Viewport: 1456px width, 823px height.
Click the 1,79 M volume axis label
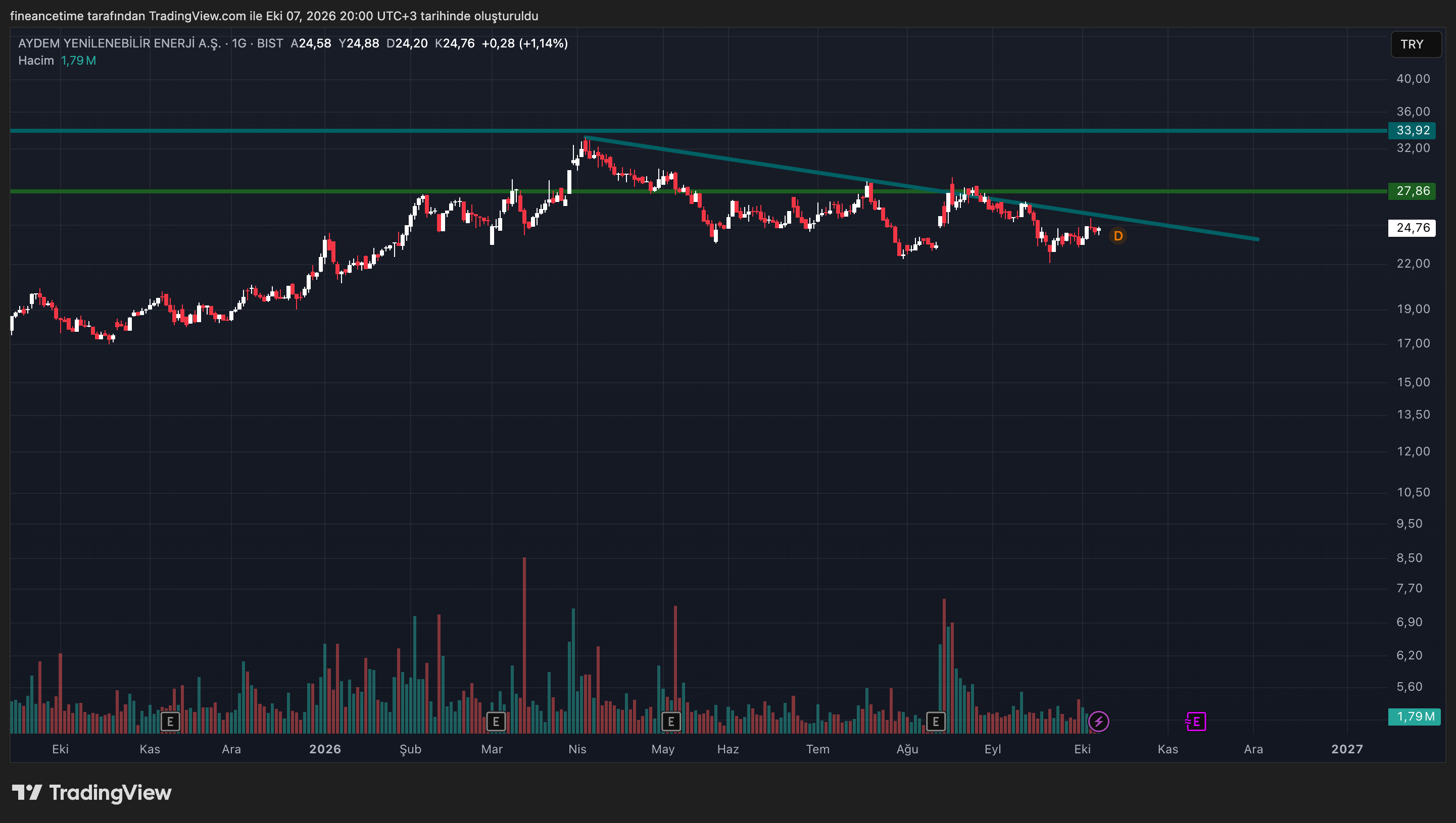(x=1415, y=717)
